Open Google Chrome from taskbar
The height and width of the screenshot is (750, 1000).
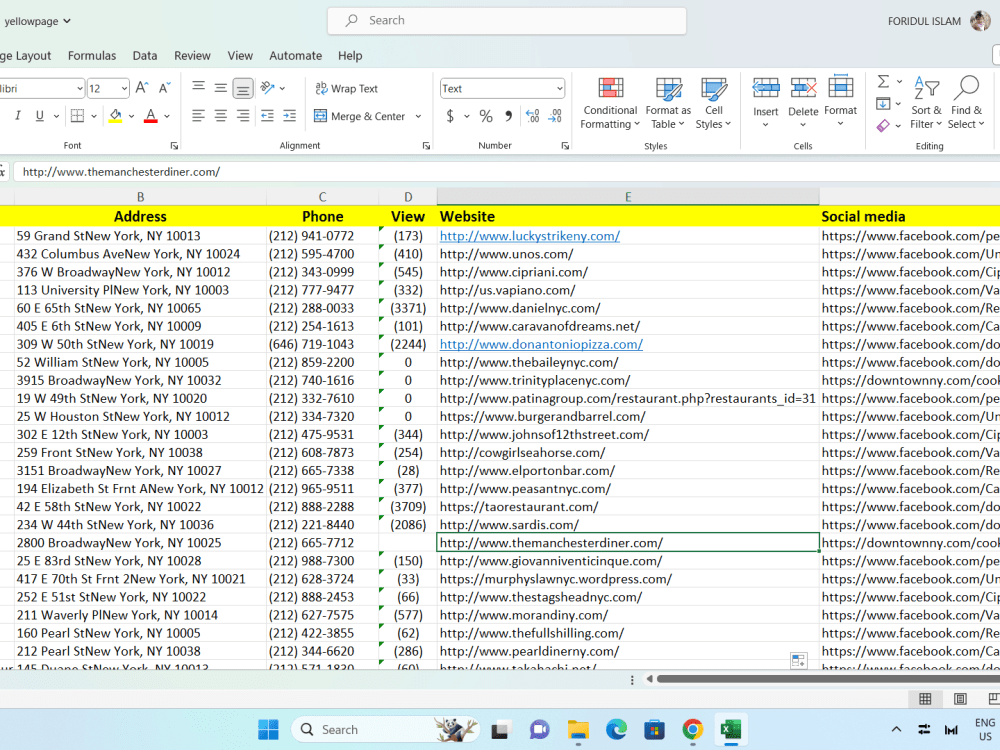click(692, 730)
